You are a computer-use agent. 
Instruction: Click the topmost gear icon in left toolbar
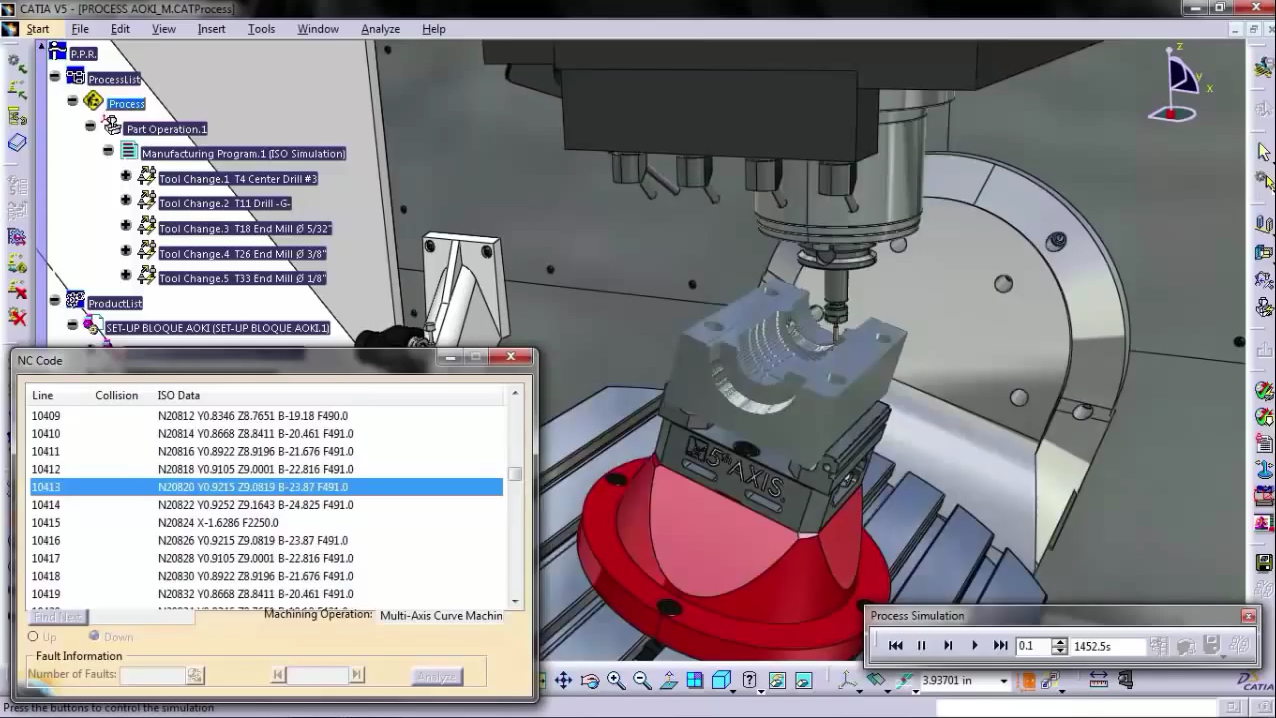pos(17,62)
